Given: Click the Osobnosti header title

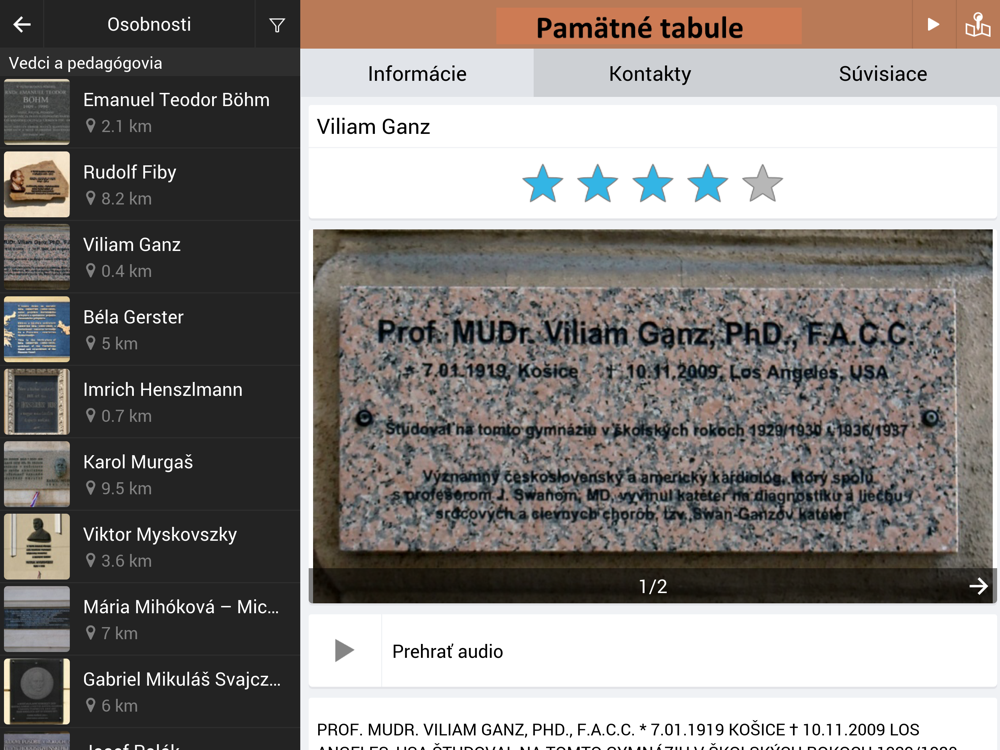Looking at the screenshot, I should (x=149, y=24).
